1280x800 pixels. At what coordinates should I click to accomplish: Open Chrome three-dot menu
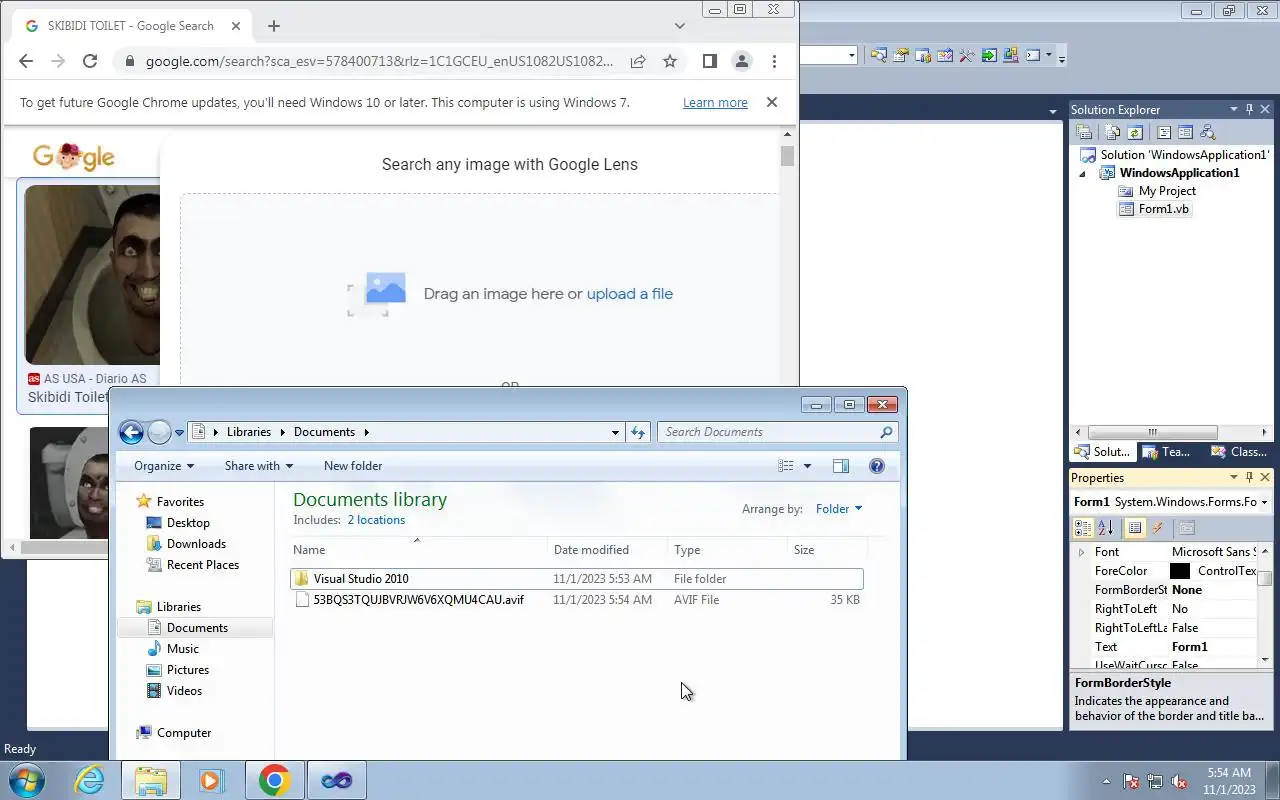(x=774, y=61)
